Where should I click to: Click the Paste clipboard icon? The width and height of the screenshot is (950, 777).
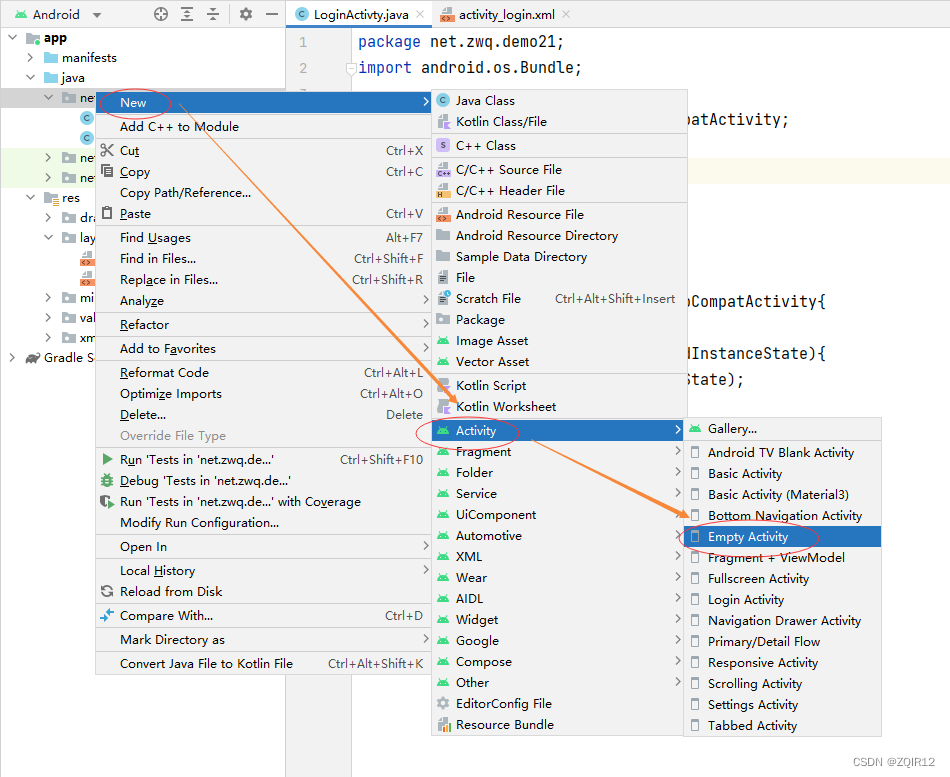pos(107,213)
